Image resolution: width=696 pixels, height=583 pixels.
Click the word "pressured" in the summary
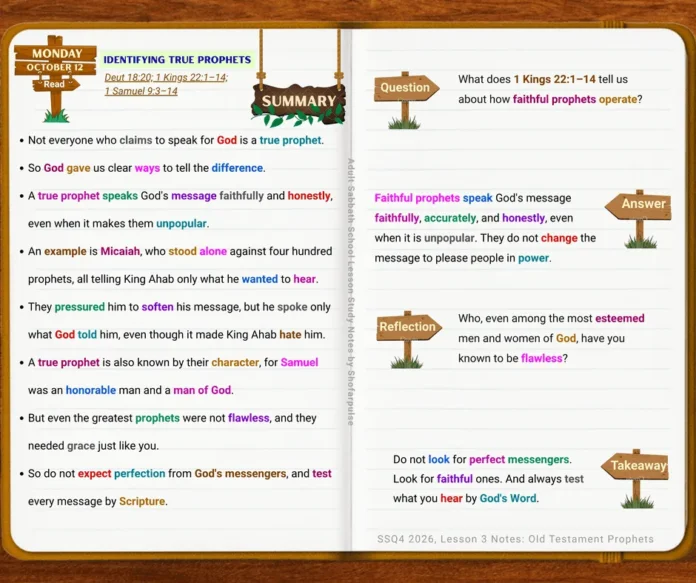coord(79,307)
